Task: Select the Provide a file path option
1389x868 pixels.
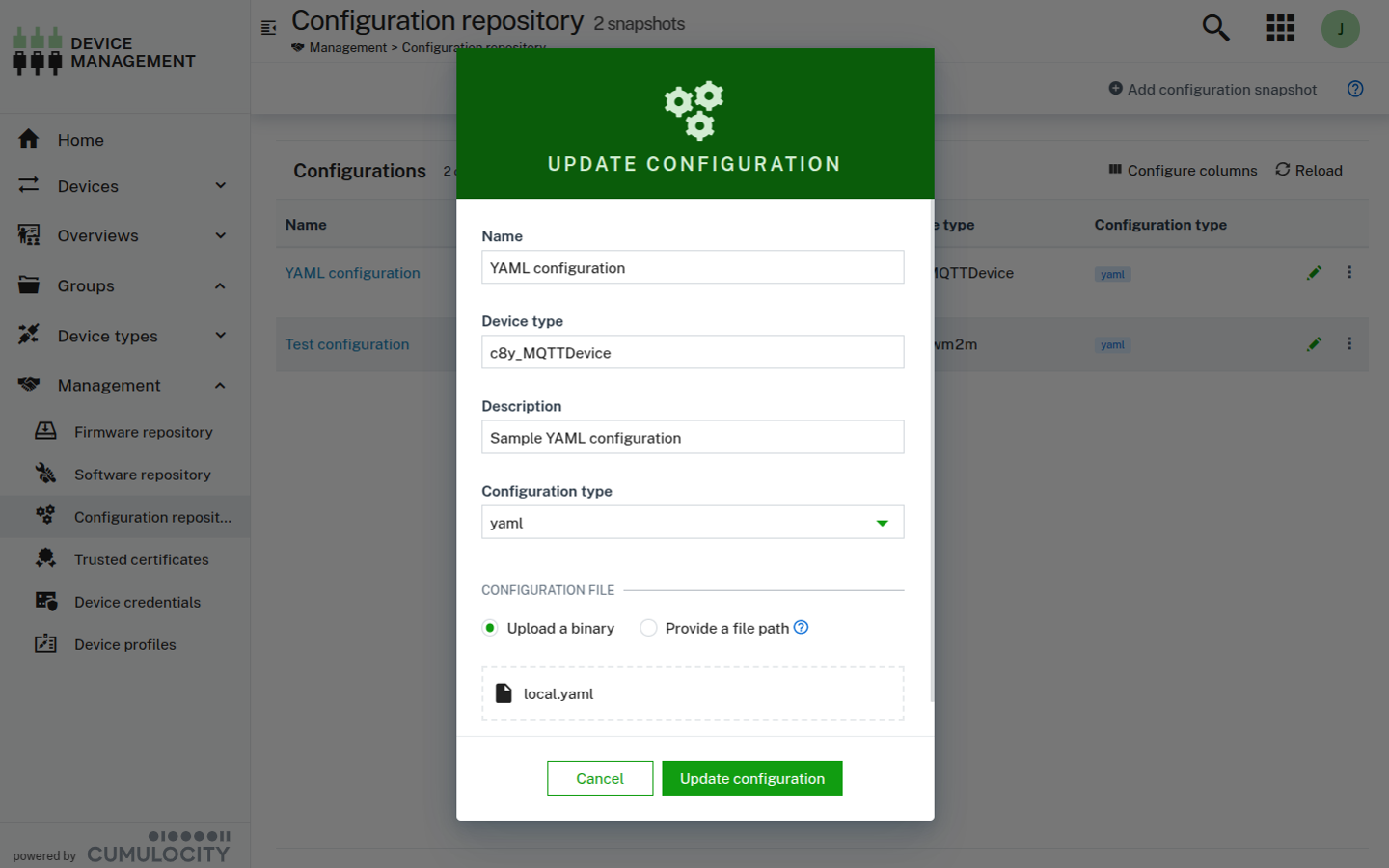Action: pos(648,627)
